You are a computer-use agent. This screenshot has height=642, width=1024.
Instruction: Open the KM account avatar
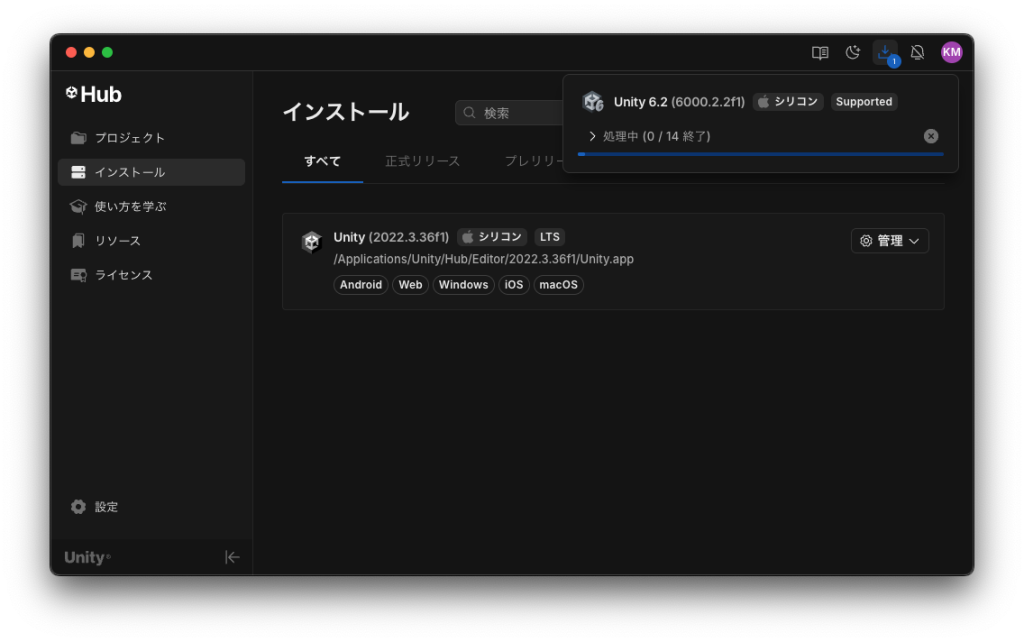click(x=951, y=52)
